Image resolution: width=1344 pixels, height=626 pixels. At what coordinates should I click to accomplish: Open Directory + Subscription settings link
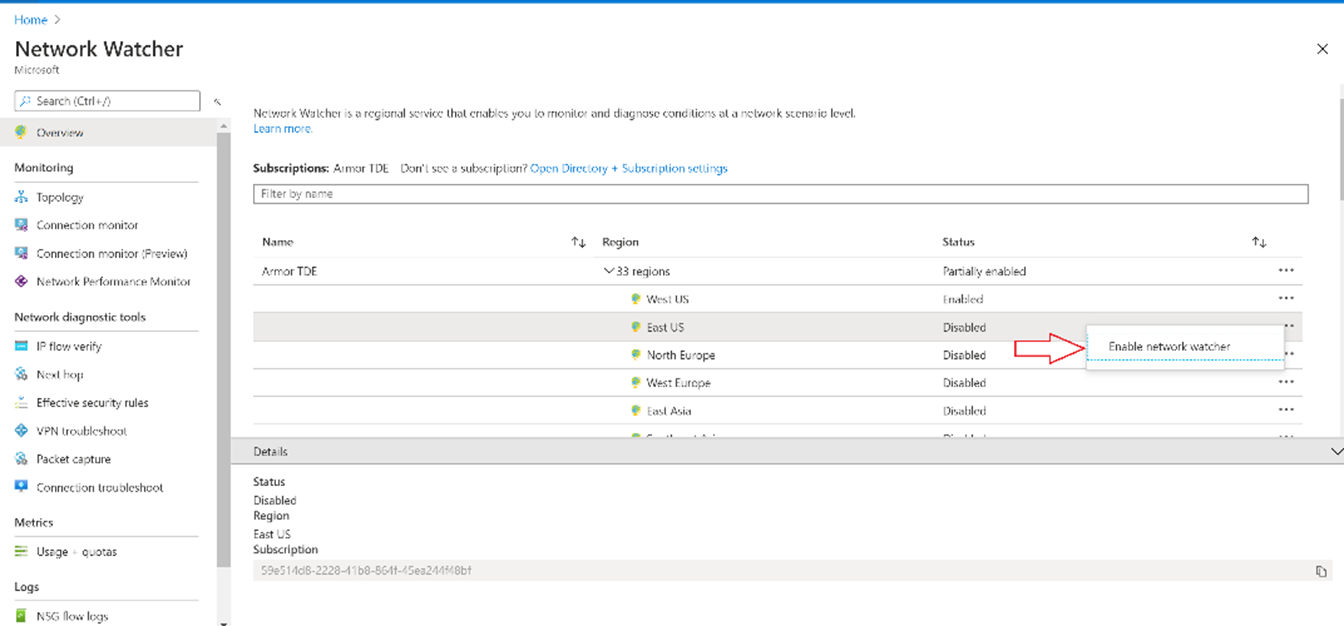coord(628,168)
